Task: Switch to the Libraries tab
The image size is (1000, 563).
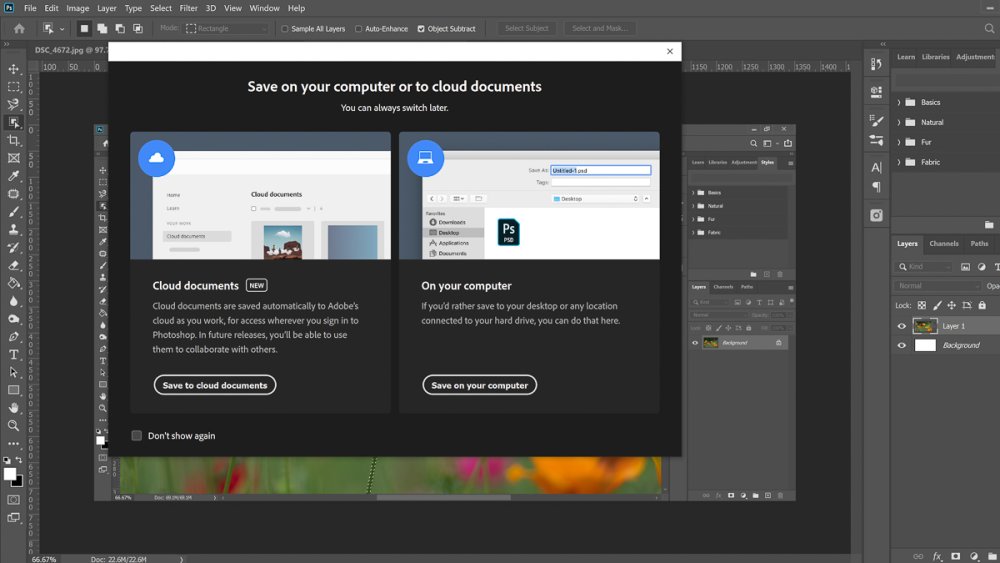Action: [x=936, y=57]
